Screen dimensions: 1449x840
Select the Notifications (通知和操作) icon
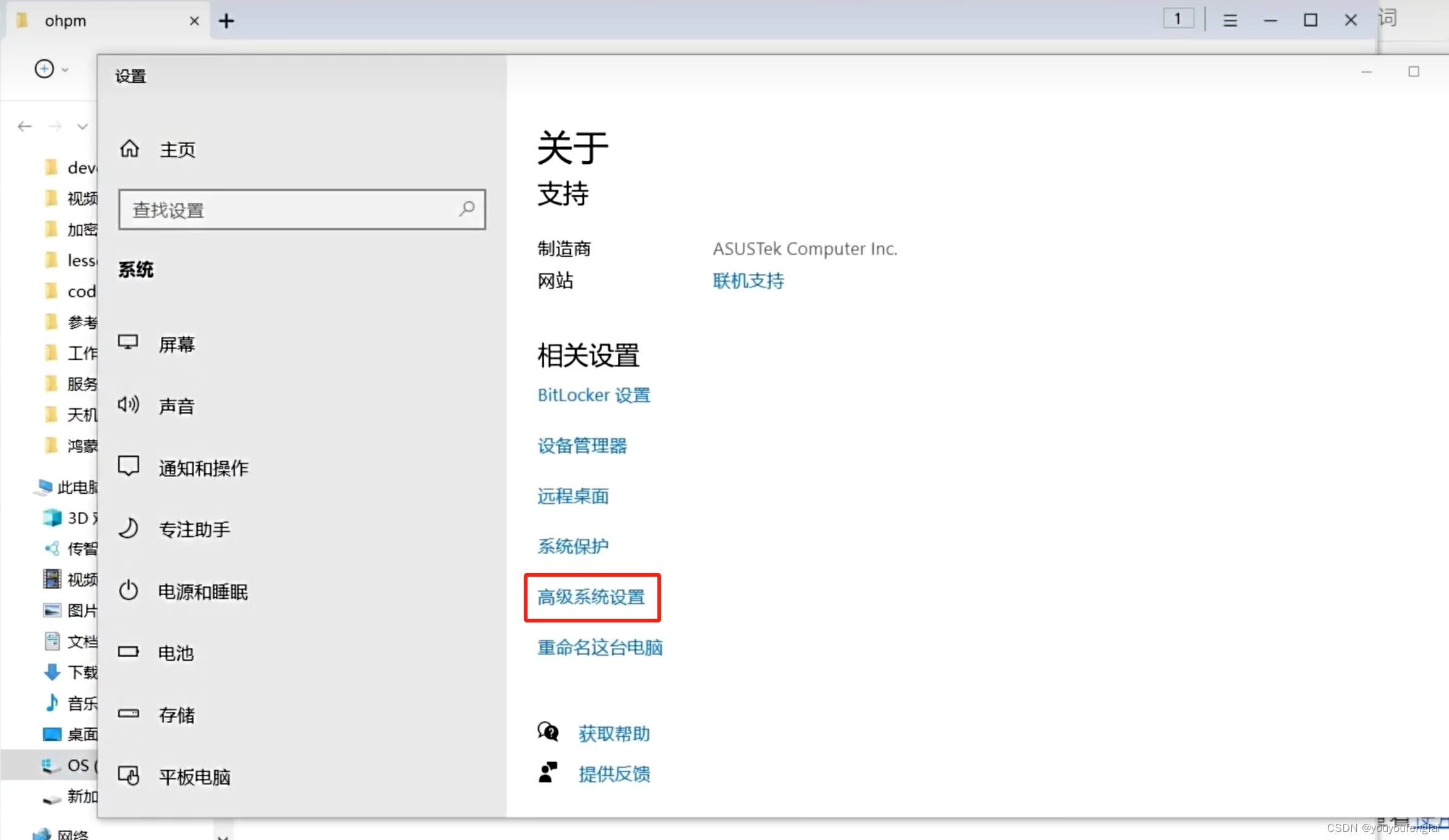129,466
